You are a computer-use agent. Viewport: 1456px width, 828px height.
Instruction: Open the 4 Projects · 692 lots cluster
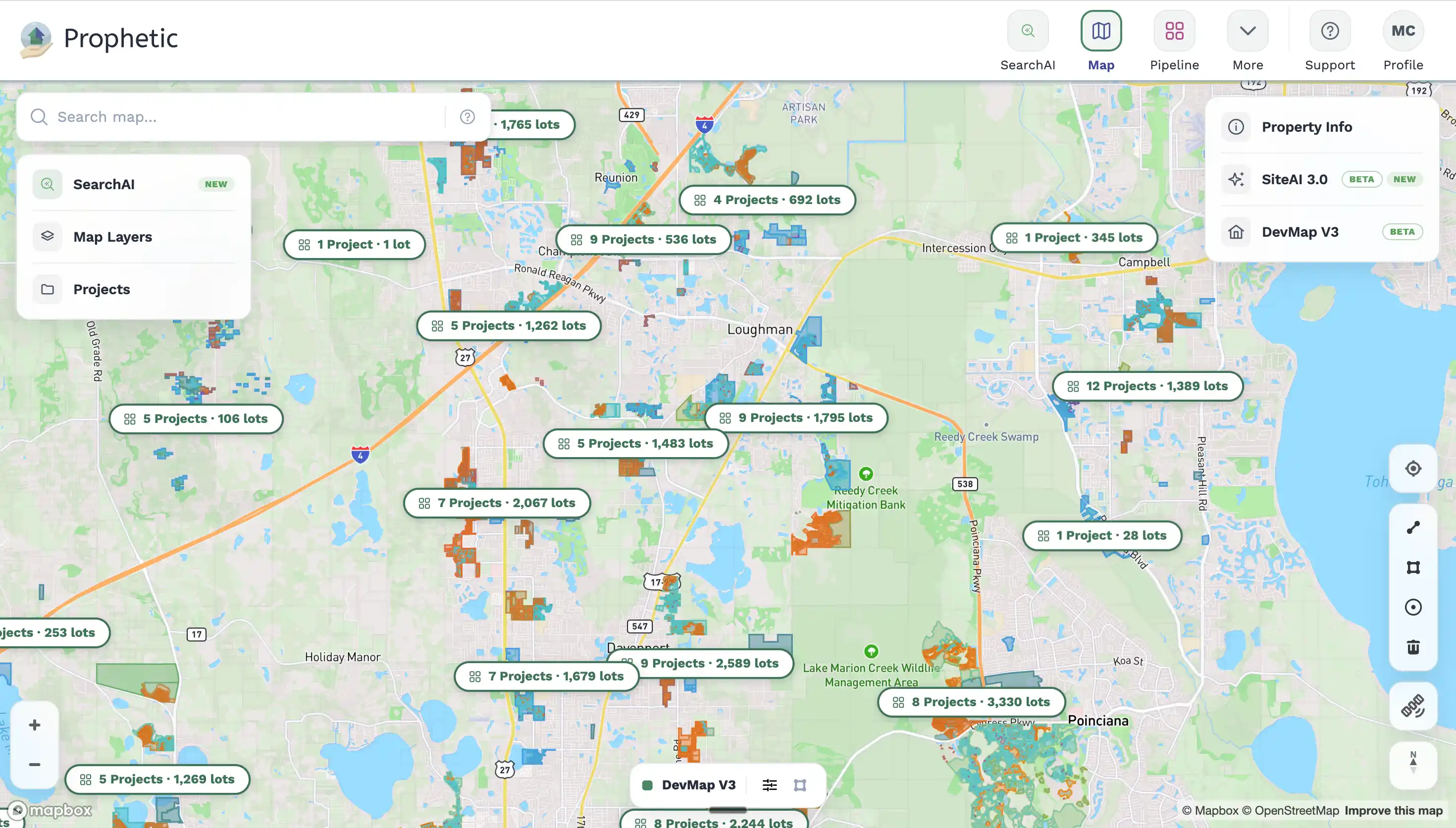click(767, 200)
